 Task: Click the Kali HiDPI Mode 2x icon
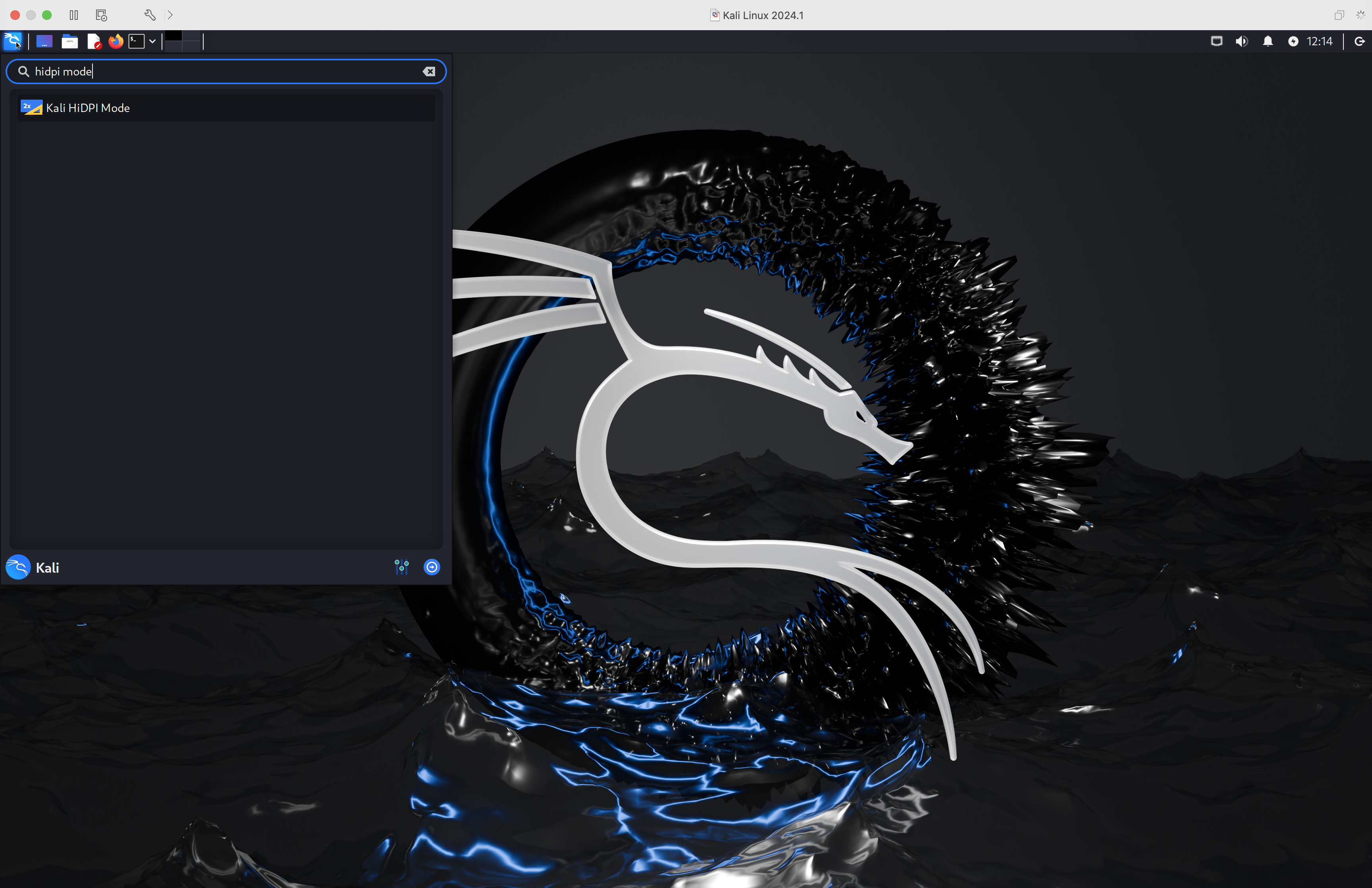click(x=32, y=108)
